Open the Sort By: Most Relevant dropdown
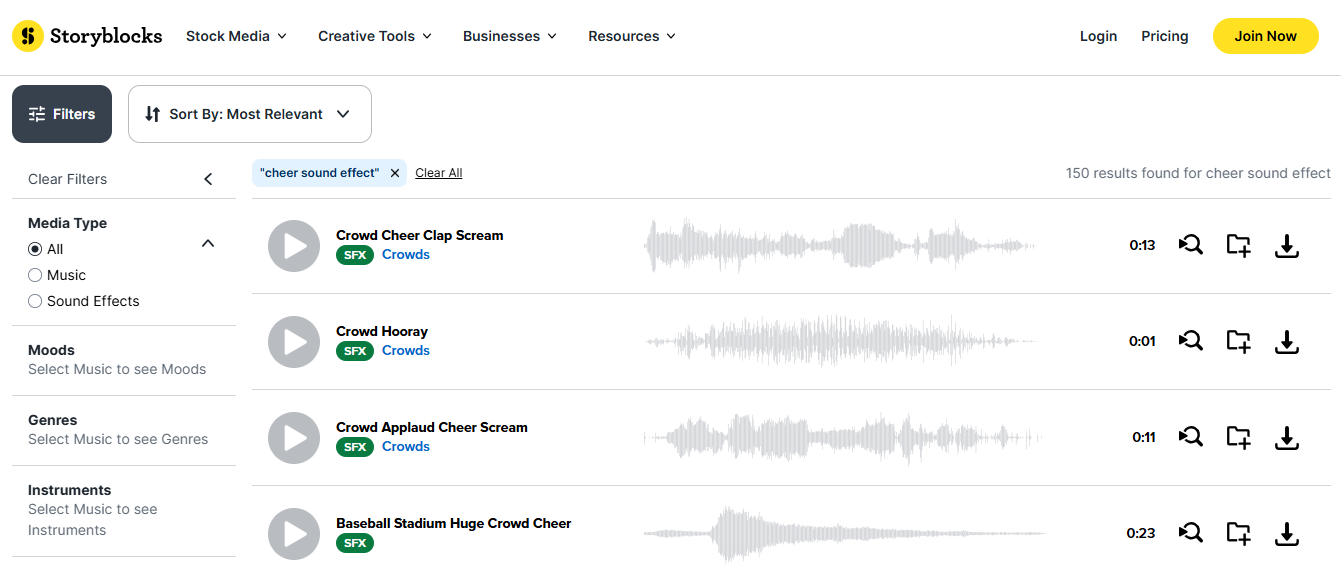The image size is (1341, 570). [250, 114]
